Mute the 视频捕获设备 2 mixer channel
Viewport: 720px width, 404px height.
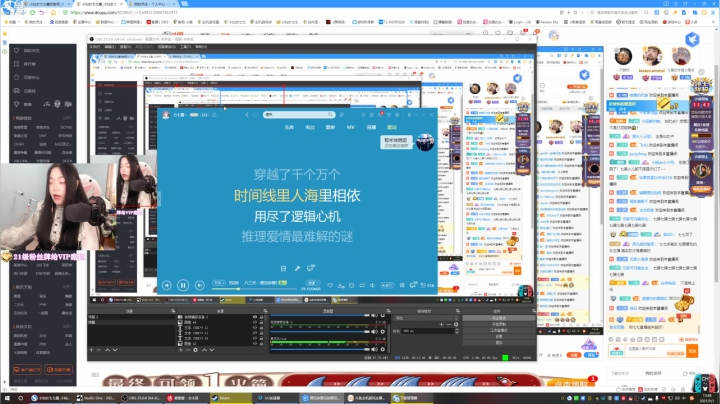375,331
